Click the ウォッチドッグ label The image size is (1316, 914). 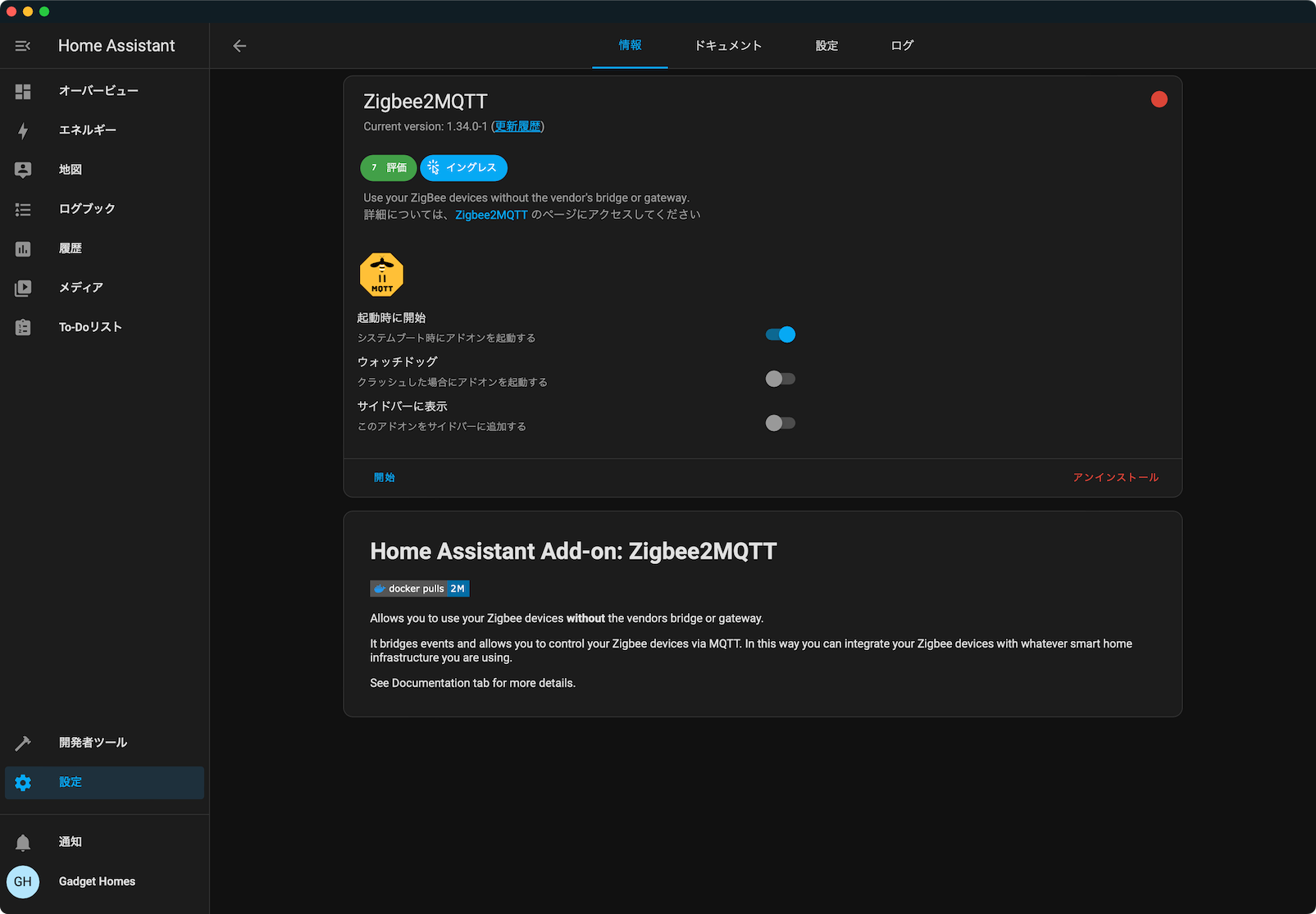point(398,362)
